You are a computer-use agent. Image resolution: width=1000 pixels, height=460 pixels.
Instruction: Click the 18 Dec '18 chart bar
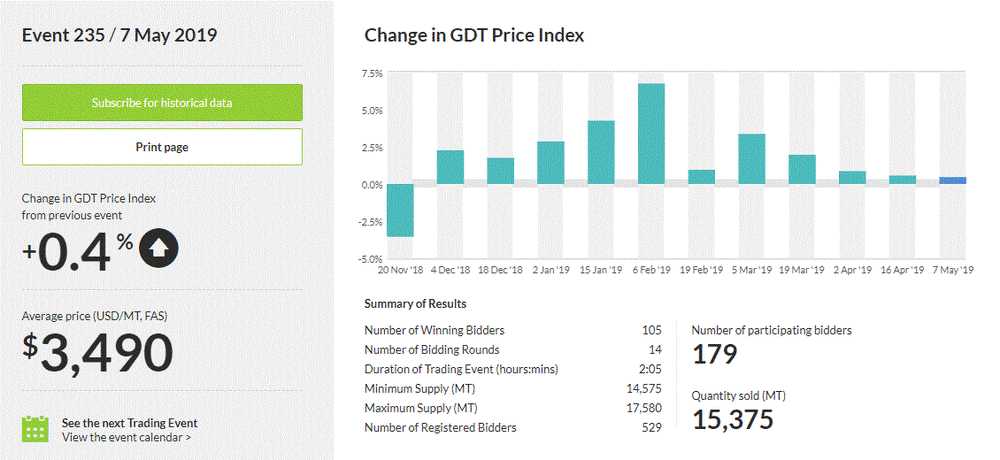click(x=500, y=171)
